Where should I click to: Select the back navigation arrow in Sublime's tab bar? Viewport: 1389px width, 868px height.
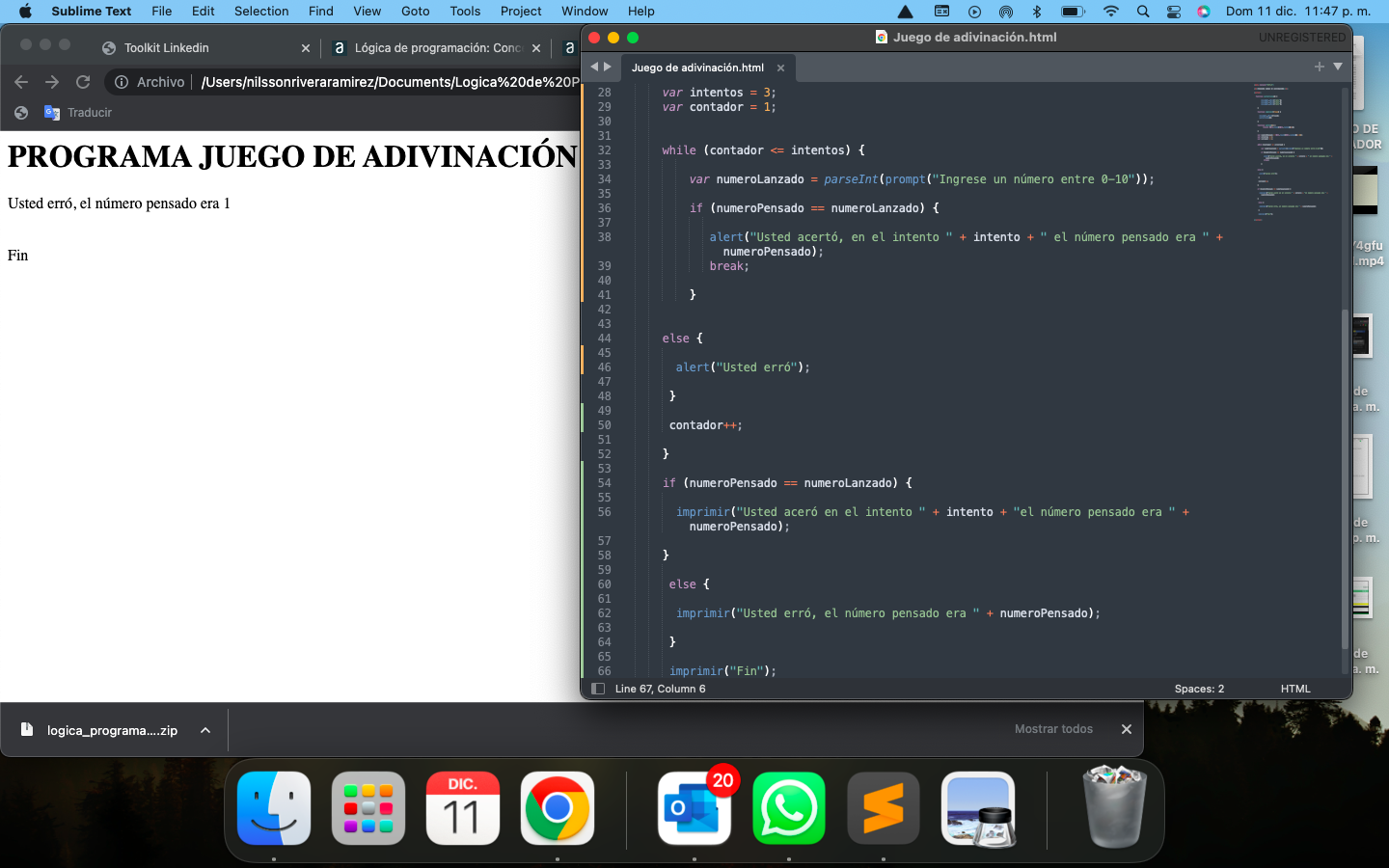(593, 66)
